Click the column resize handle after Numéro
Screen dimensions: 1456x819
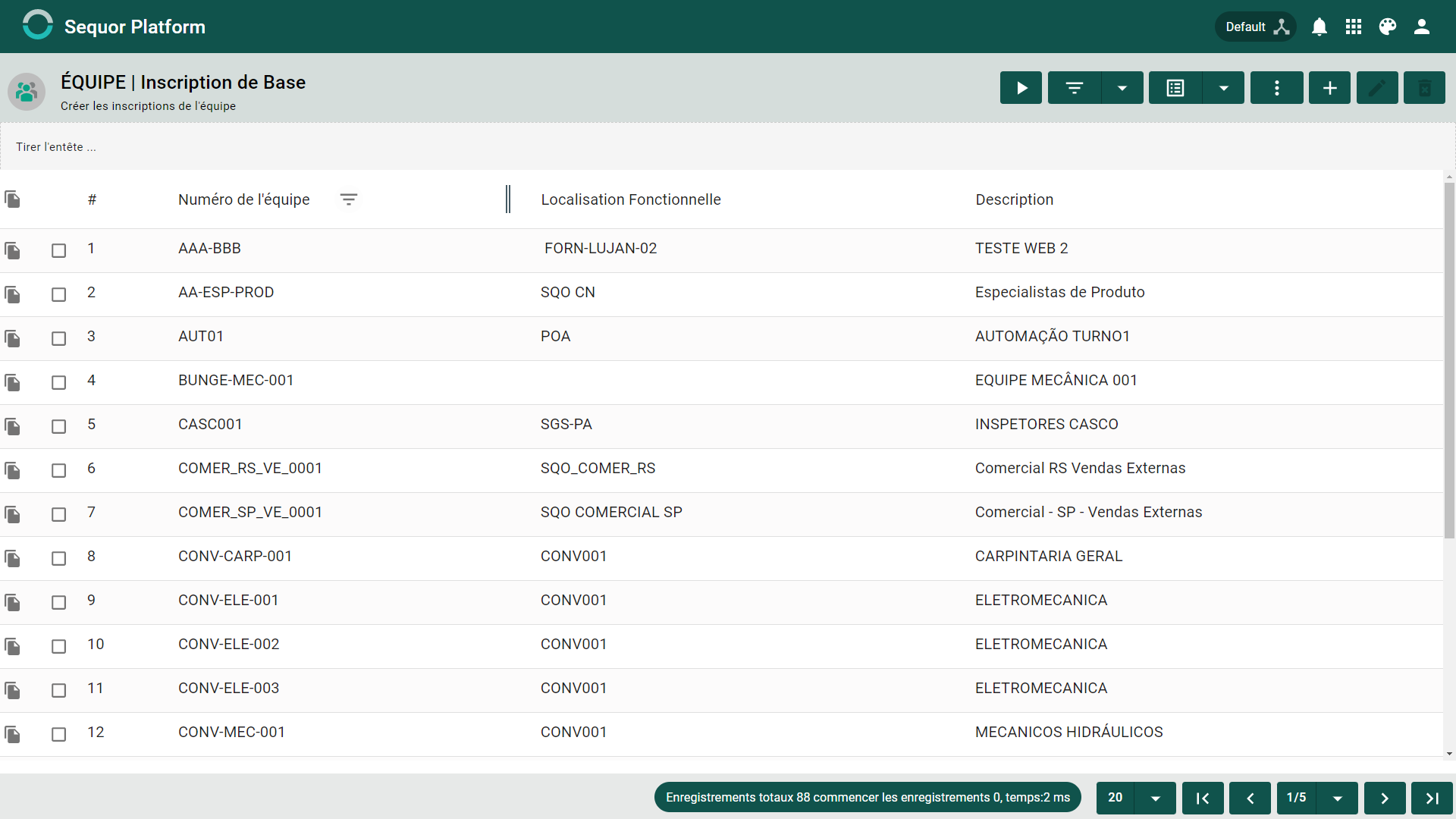click(508, 199)
